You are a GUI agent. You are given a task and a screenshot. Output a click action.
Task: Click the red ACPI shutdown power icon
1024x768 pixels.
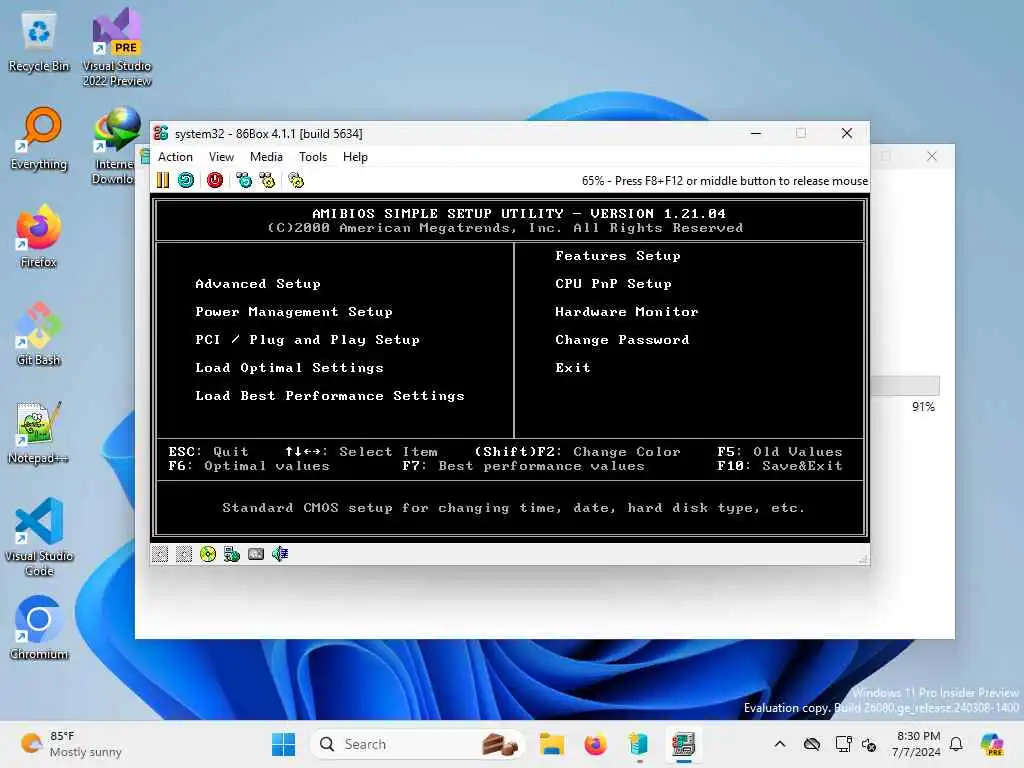click(215, 180)
